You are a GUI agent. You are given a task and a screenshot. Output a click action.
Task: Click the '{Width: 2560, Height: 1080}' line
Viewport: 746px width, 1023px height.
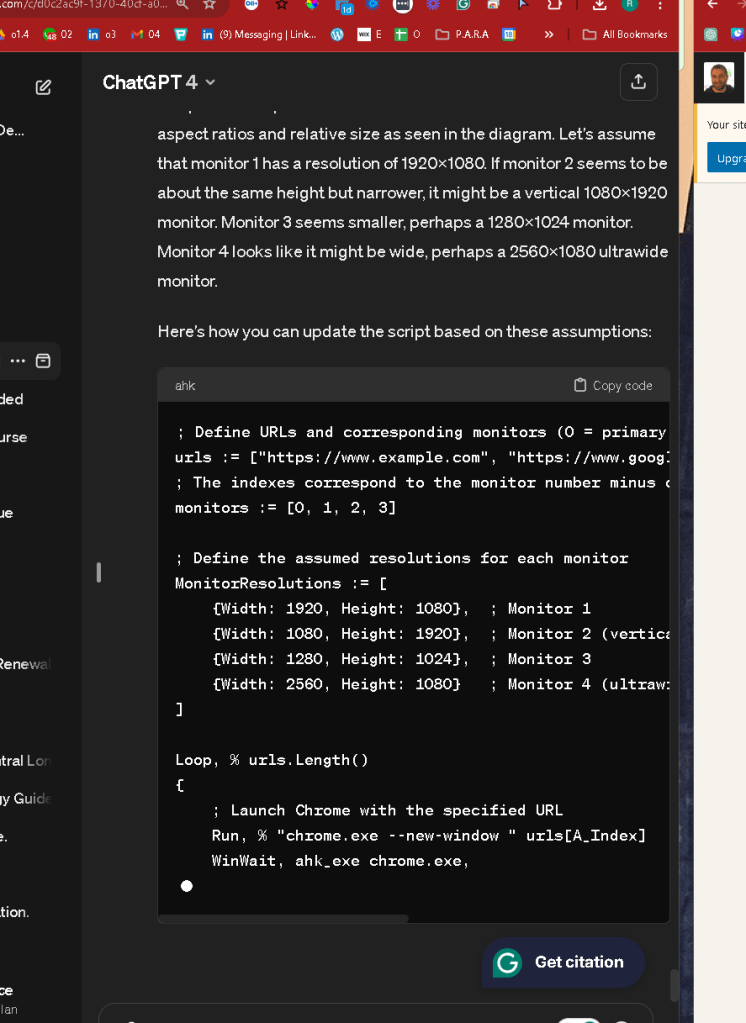336,684
